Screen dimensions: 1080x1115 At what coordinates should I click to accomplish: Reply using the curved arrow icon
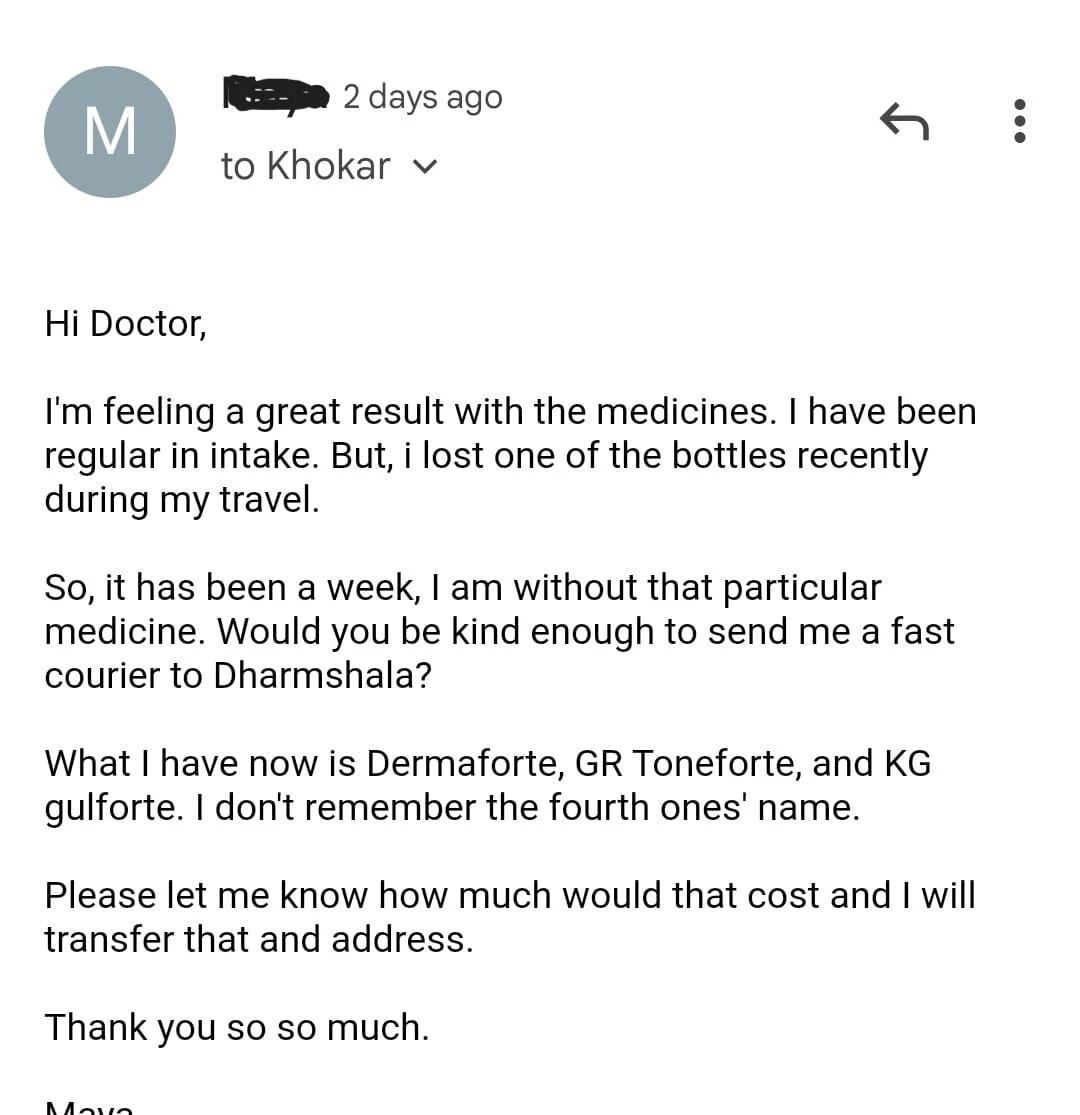[x=904, y=122]
